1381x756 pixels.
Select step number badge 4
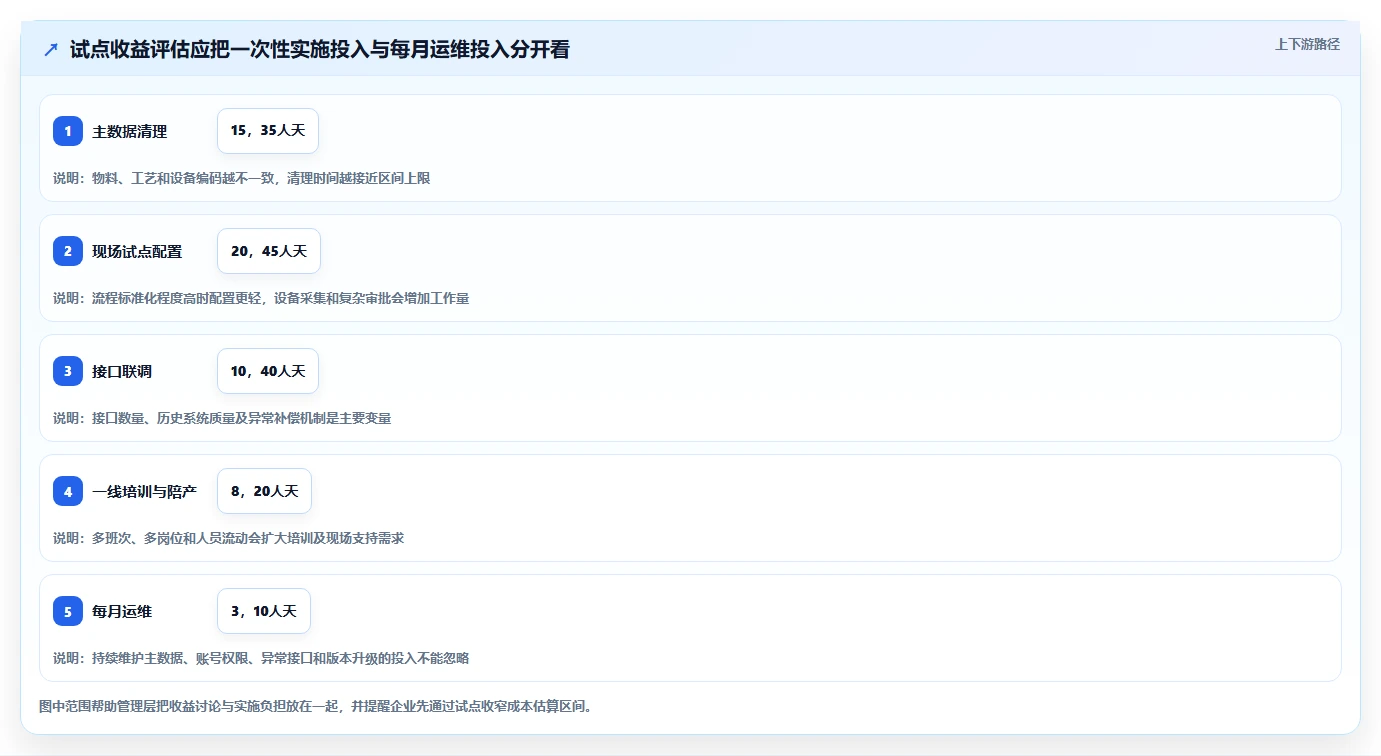pos(68,491)
